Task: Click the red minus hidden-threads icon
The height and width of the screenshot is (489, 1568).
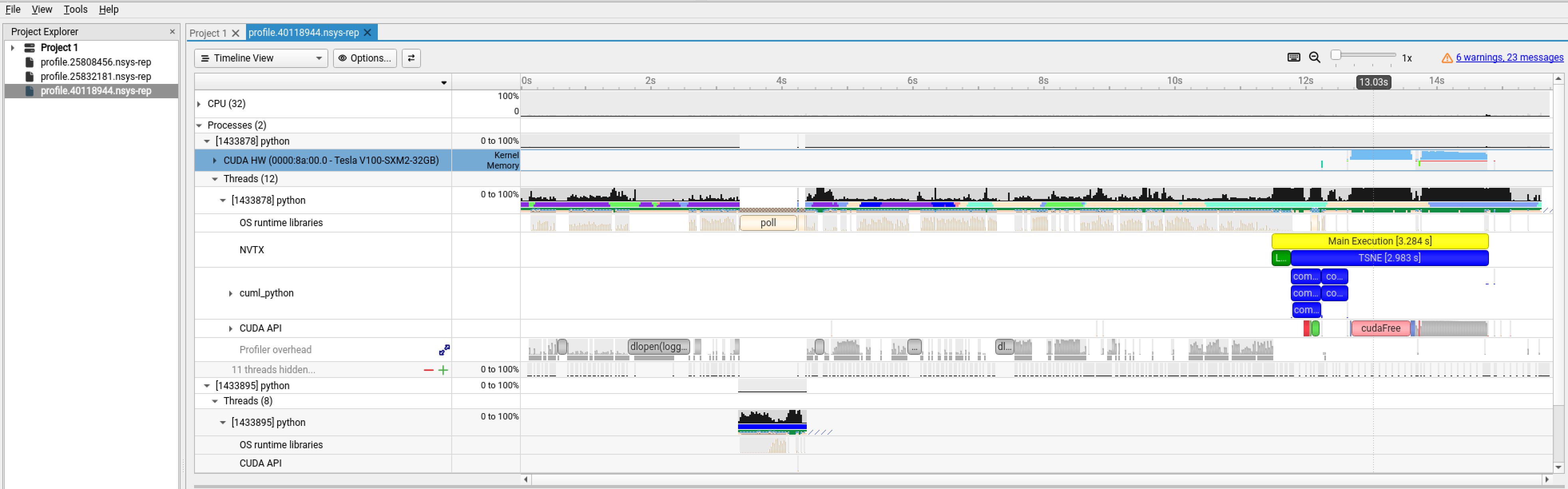Action: (x=429, y=370)
